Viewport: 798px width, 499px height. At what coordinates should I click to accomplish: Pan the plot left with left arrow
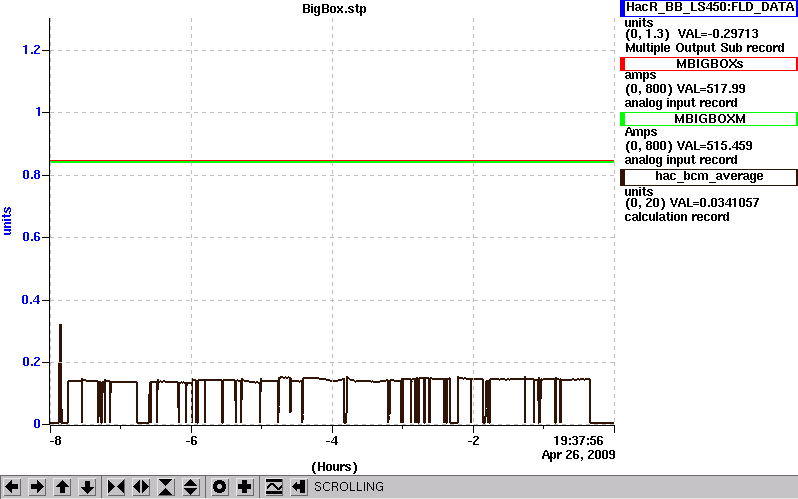point(12,487)
